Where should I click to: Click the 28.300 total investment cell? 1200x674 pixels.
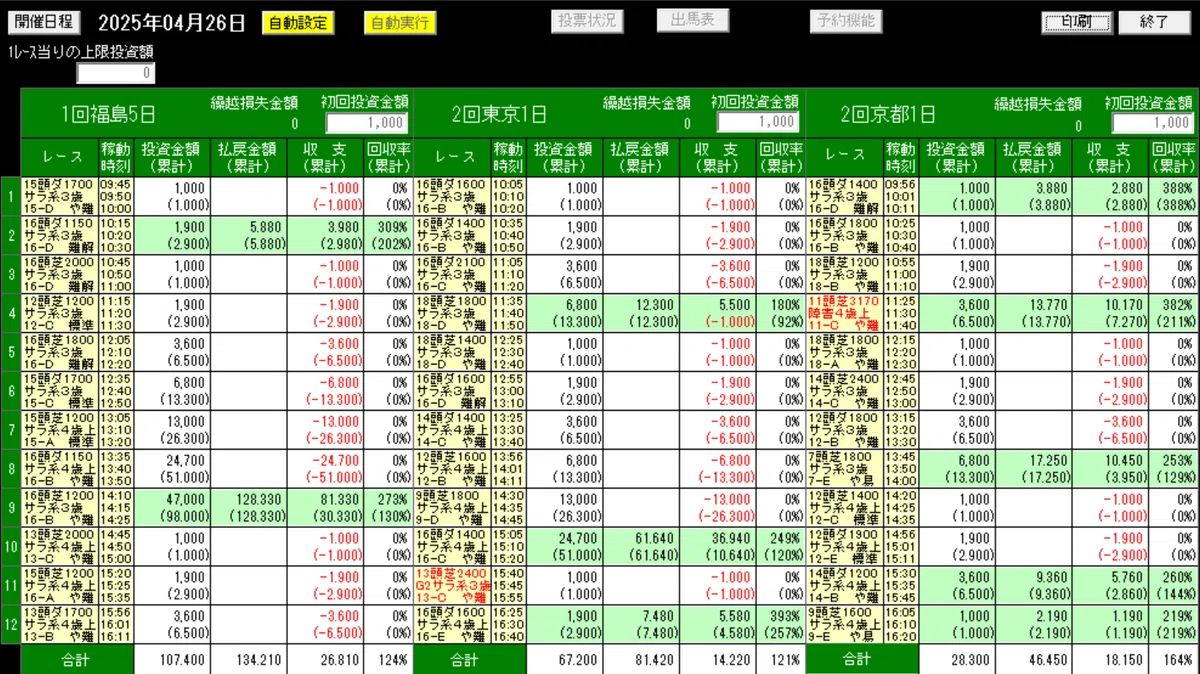click(956, 660)
